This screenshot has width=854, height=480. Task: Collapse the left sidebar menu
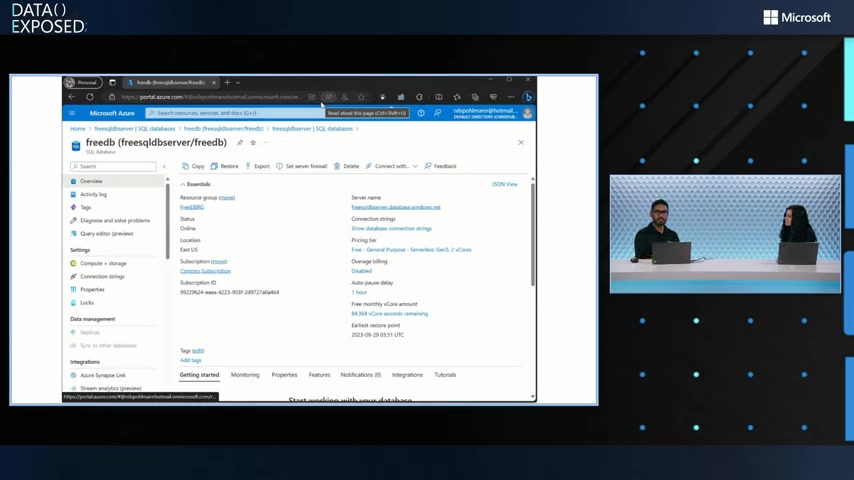point(165,167)
